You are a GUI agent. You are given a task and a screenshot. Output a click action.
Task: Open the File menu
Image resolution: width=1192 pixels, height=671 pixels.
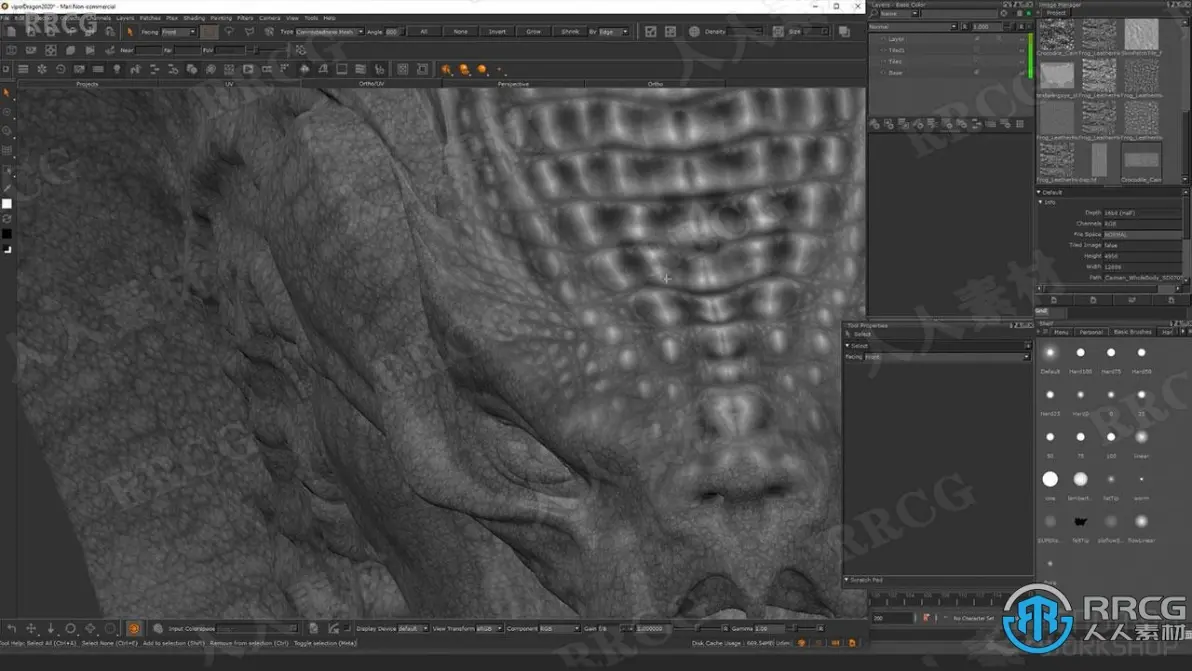[x=5, y=17]
